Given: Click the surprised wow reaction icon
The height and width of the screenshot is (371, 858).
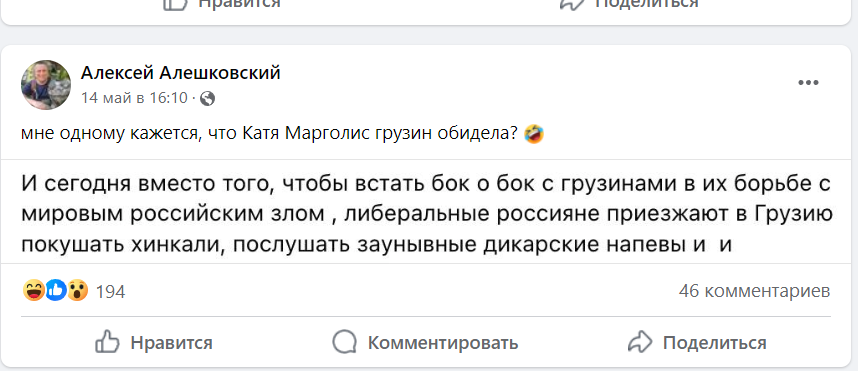Looking at the screenshot, I should [77, 291].
